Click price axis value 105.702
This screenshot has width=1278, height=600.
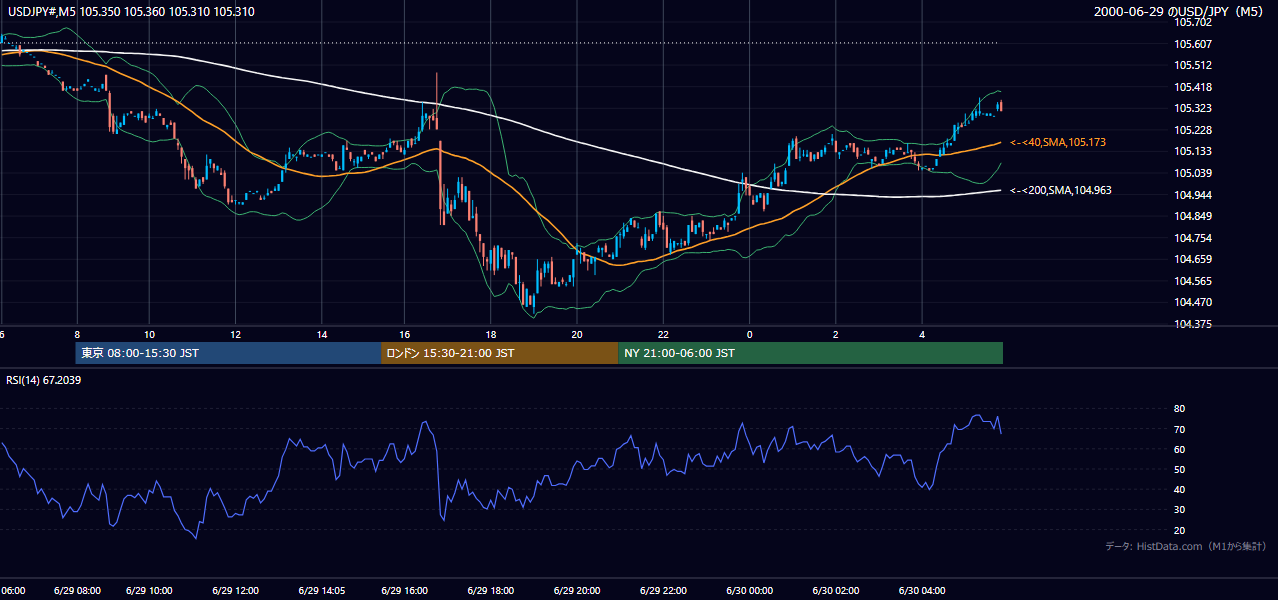tap(1192, 22)
